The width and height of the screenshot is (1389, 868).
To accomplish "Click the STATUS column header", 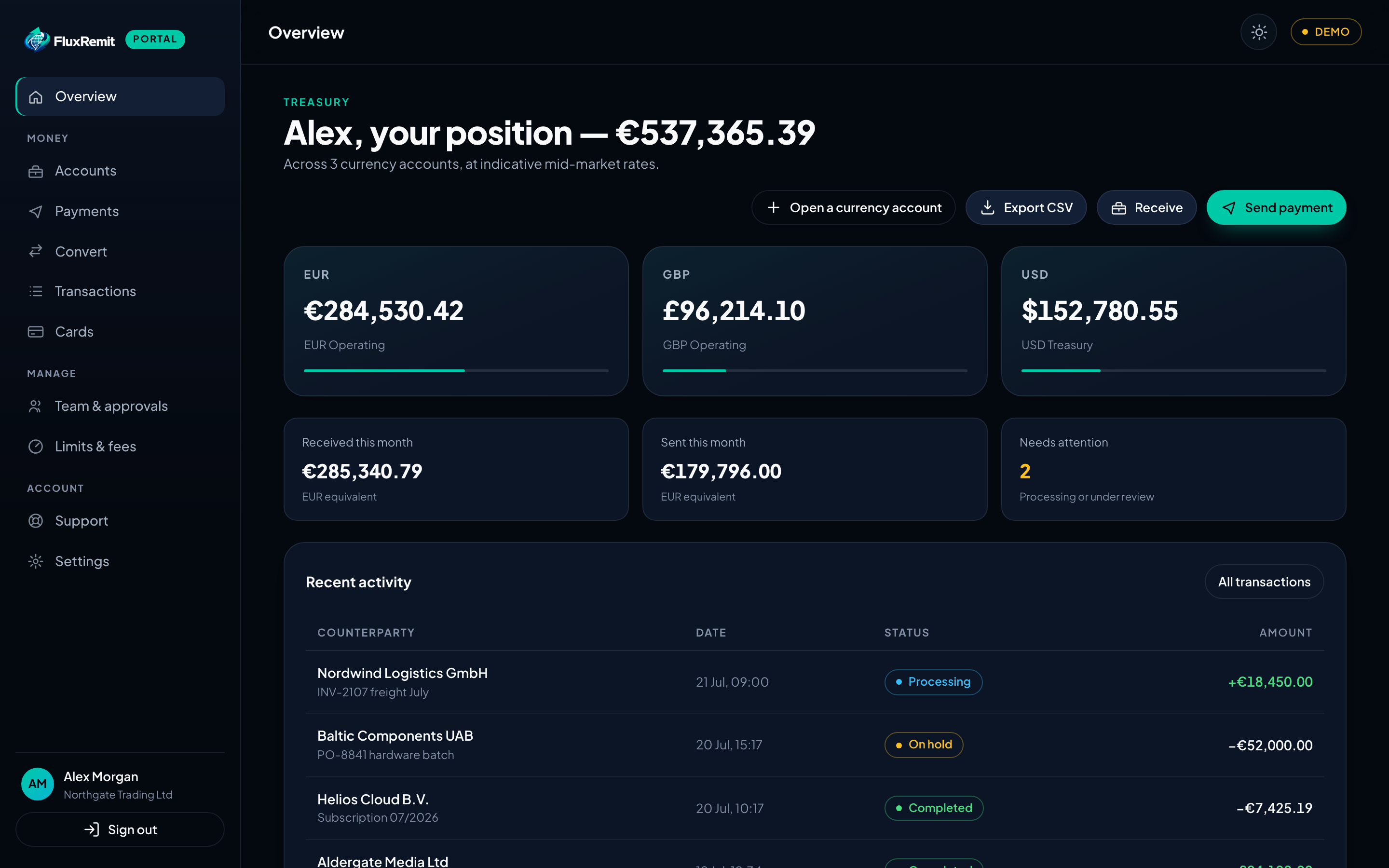I will [x=906, y=633].
